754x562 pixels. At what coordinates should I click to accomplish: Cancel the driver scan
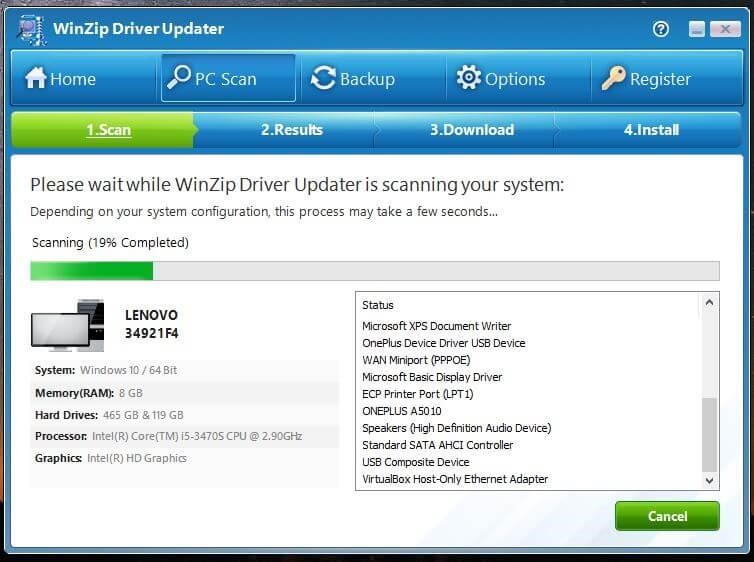(667, 516)
